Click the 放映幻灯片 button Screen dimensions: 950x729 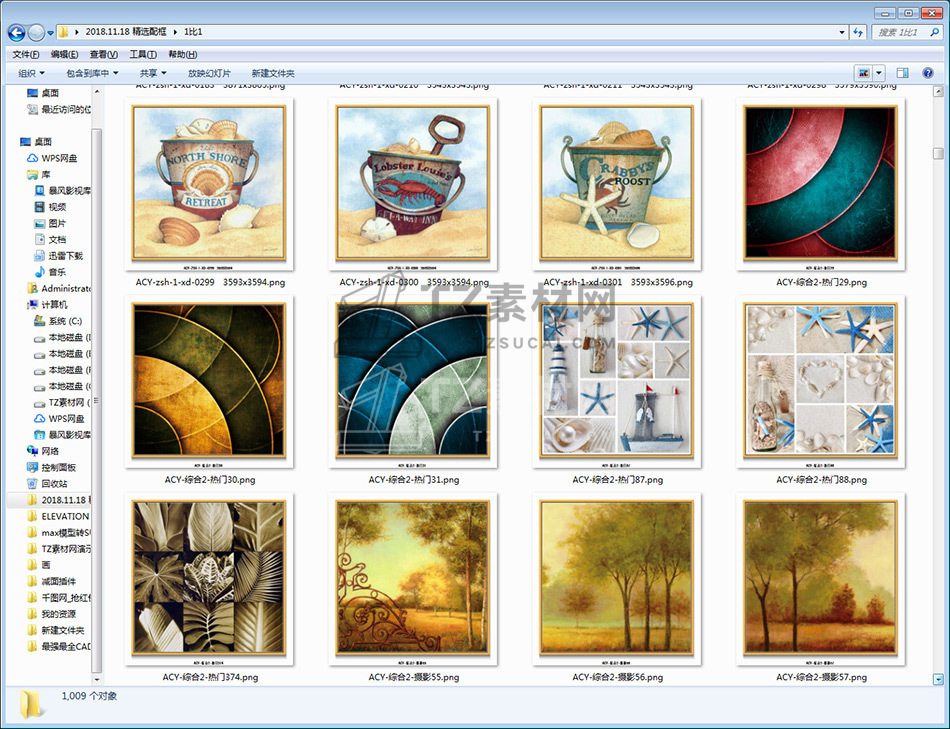coord(209,73)
